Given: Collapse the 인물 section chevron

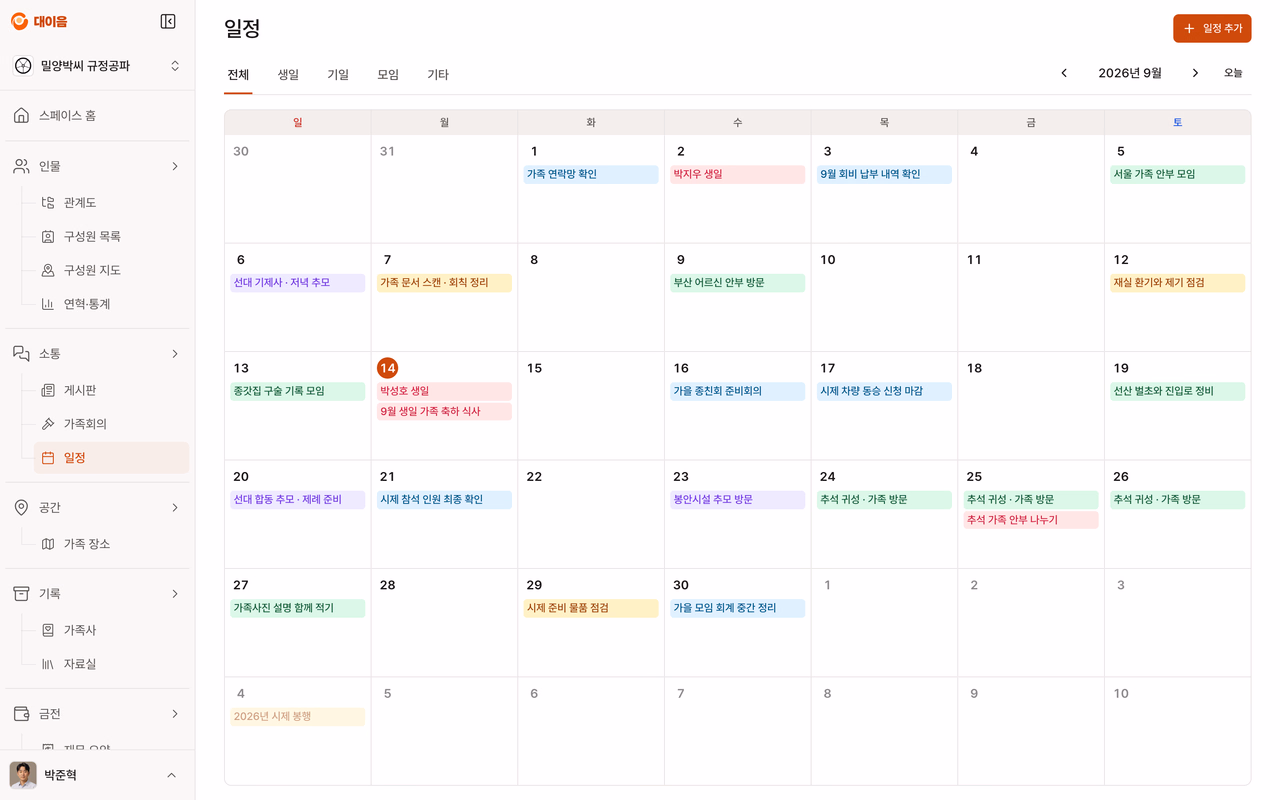Looking at the screenshot, I should point(175,167).
